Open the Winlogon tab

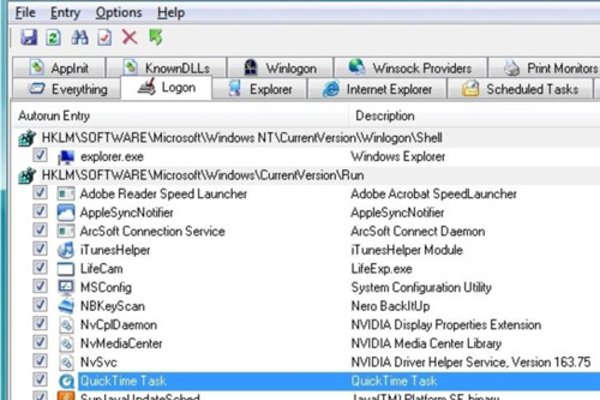click(280, 68)
